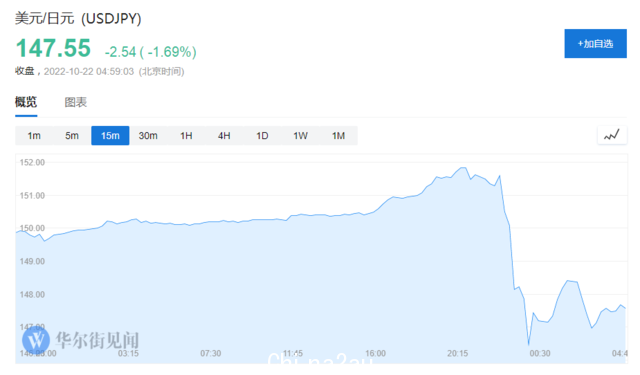The width and height of the screenshot is (640, 375).
Task: Select the 5m interval
Action: (72, 135)
